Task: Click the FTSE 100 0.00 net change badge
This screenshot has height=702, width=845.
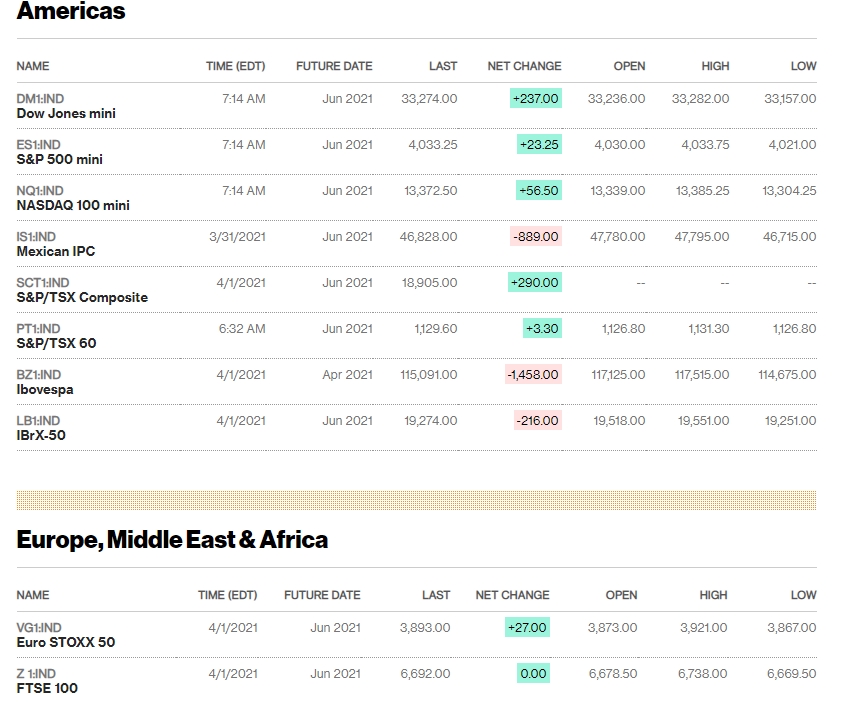Action: pos(534,673)
